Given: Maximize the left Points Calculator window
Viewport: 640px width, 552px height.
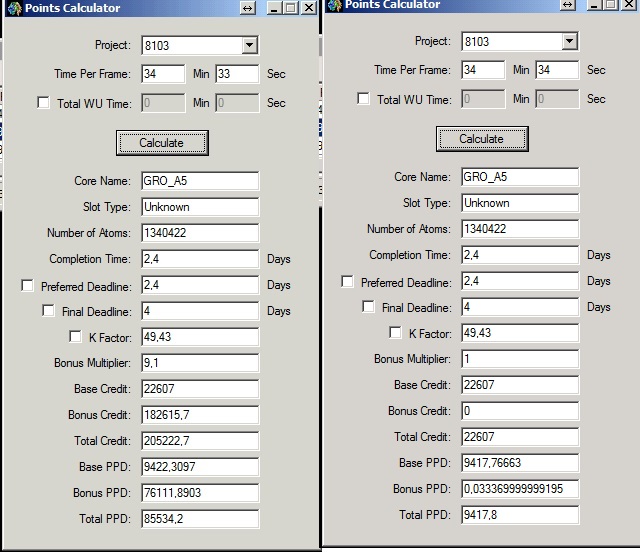Looking at the screenshot, I should [x=291, y=8].
